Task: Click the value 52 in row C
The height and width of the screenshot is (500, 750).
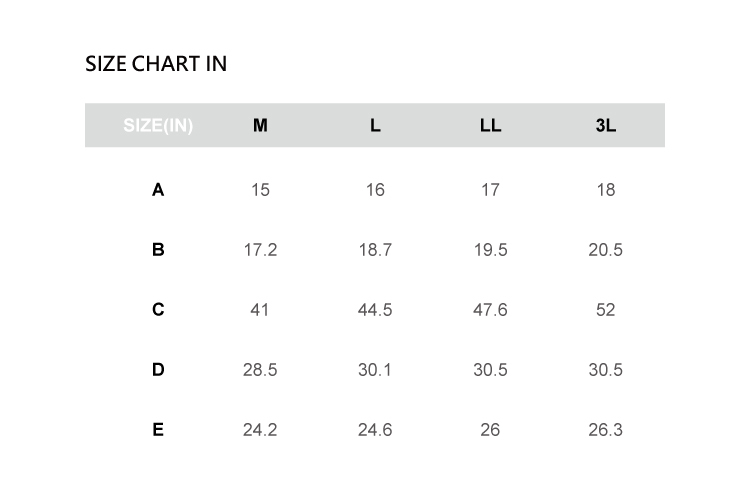Action: (x=605, y=310)
